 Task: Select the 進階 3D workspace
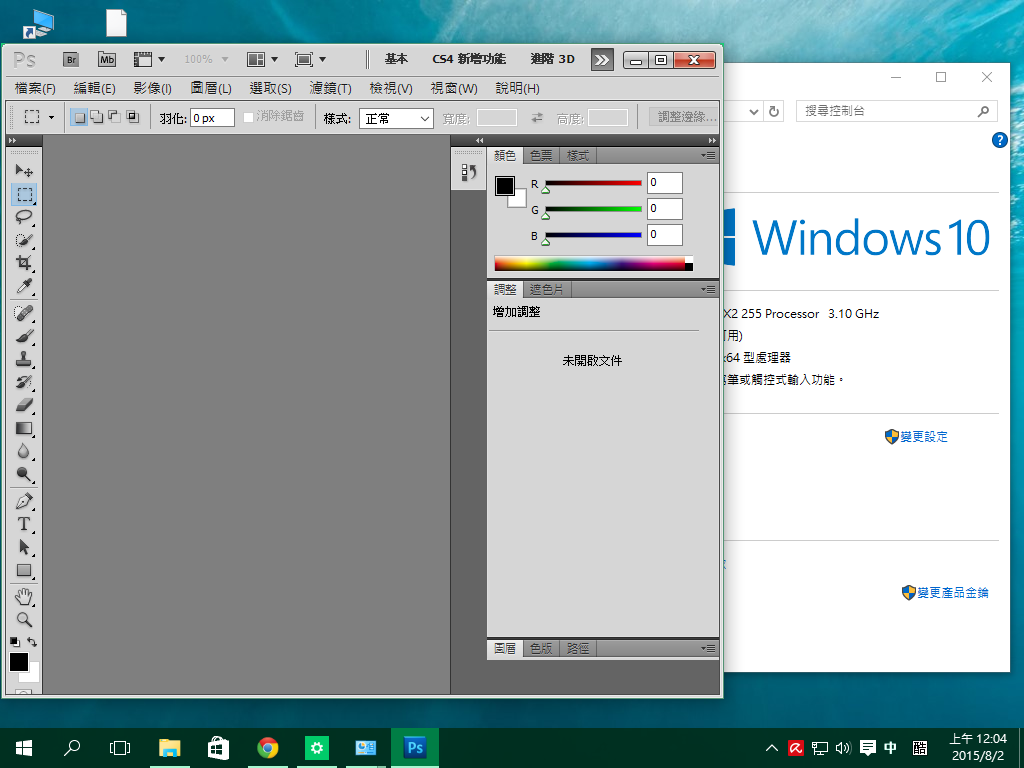click(552, 59)
